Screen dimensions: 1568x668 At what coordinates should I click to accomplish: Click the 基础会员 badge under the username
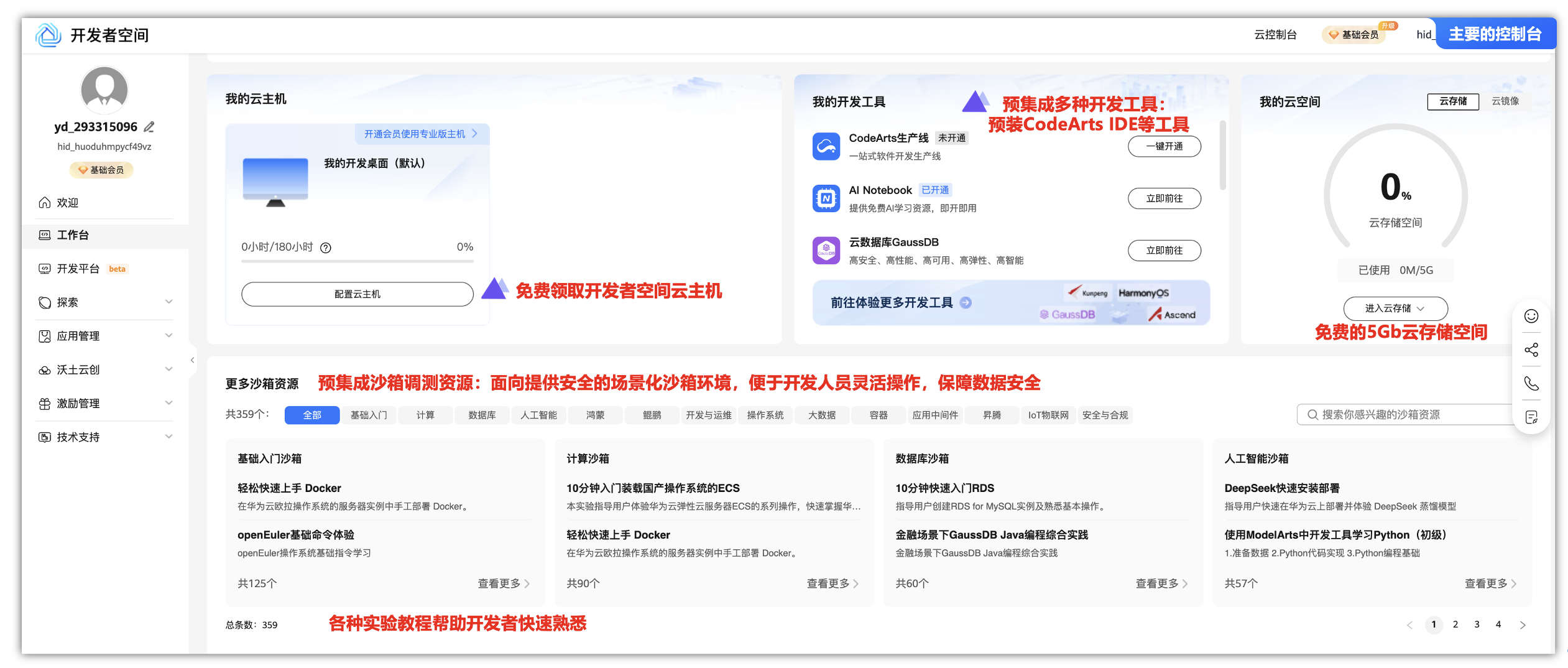[101, 170]
